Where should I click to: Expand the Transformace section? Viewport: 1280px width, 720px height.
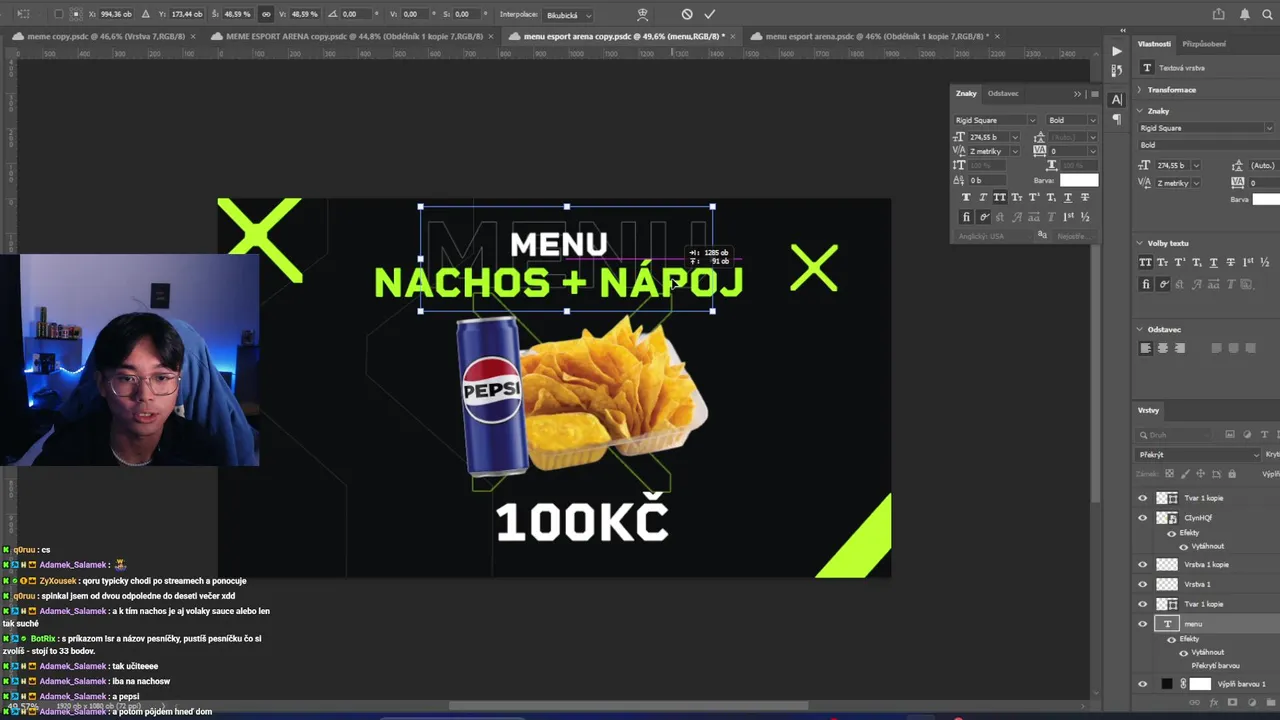click(x=1140, y=90)
